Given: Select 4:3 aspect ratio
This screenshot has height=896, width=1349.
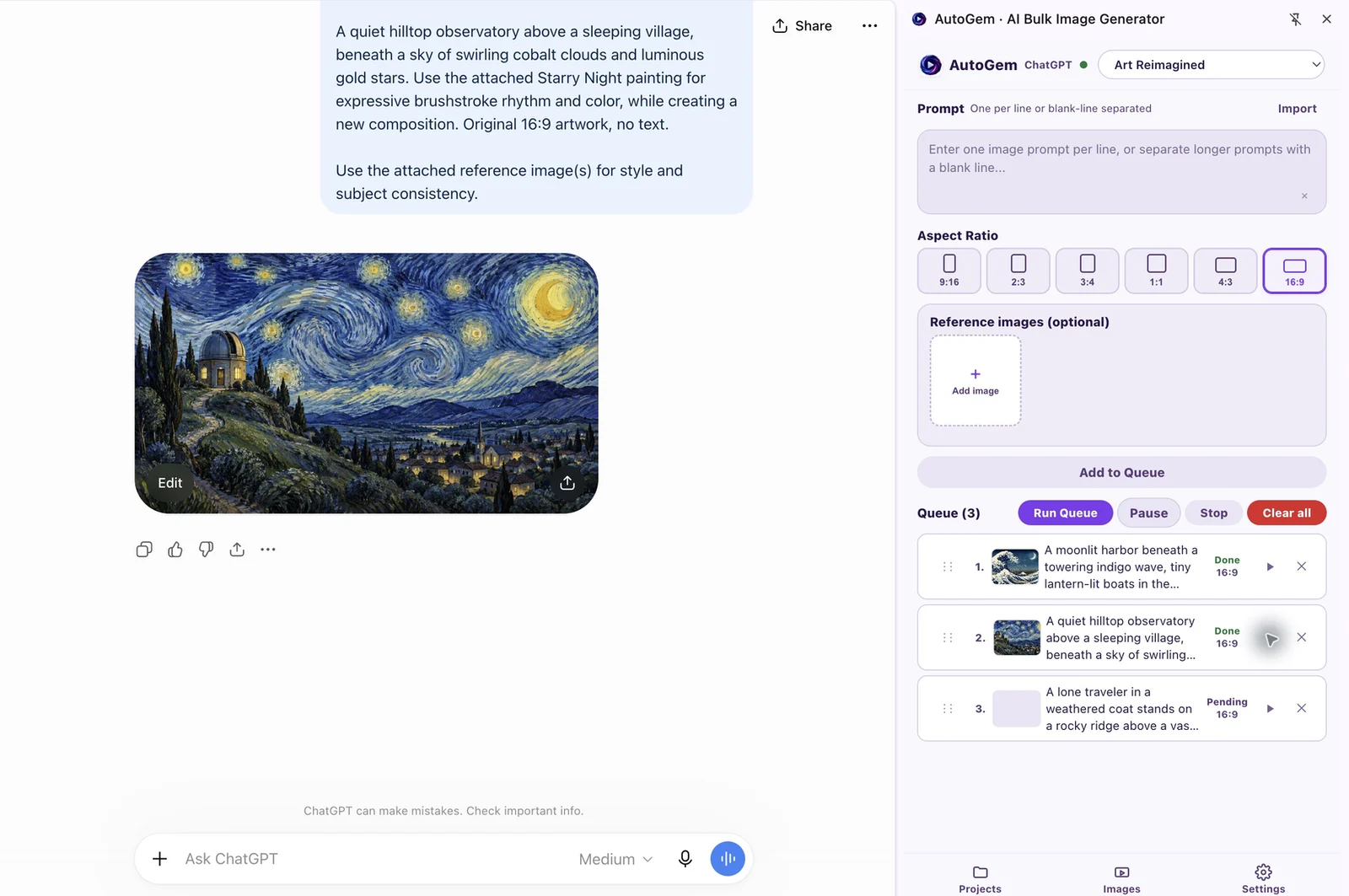Looking at the screenshot, I should point(1226,271).
